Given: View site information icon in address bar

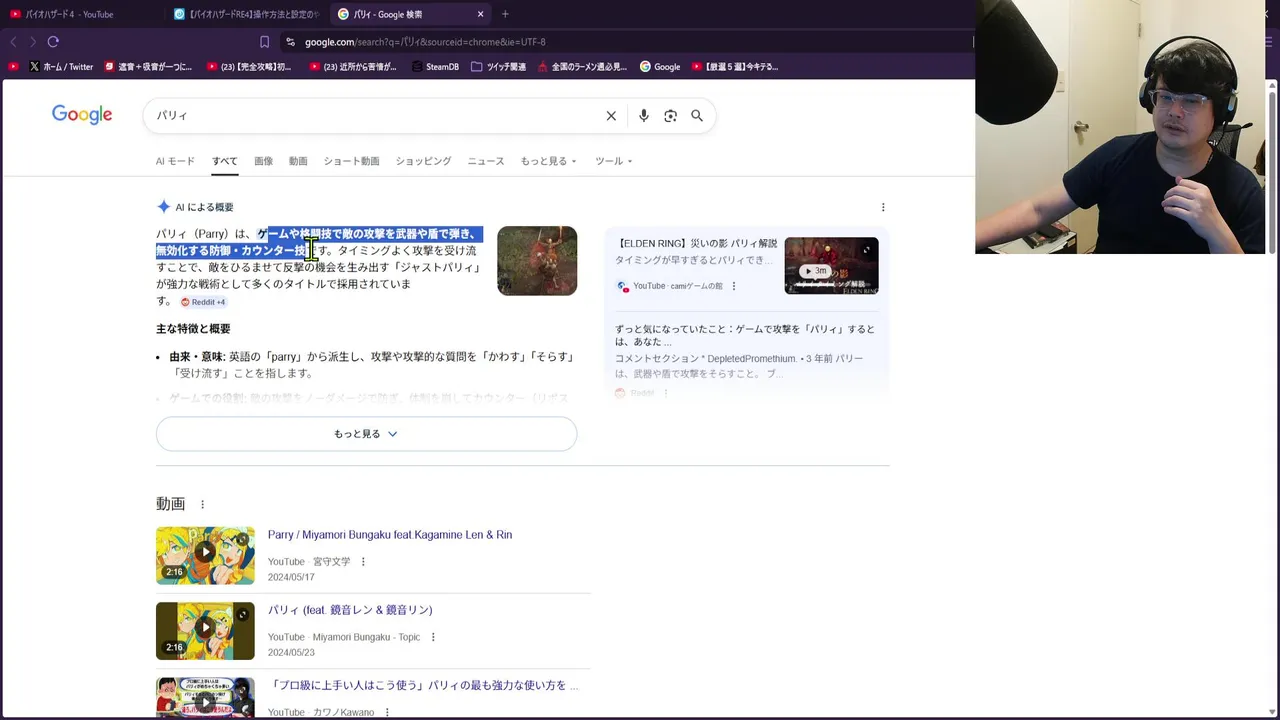Looking at the screenshot, I should [290, 42].
